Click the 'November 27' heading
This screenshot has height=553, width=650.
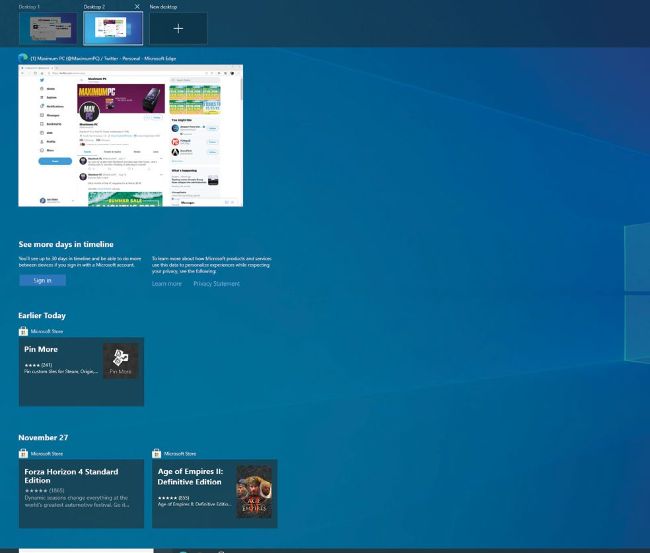[43, 437]
